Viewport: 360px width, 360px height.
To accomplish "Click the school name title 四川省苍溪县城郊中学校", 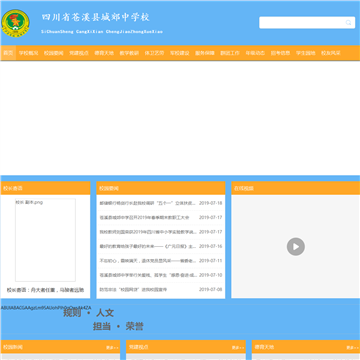I will [96, 17].
